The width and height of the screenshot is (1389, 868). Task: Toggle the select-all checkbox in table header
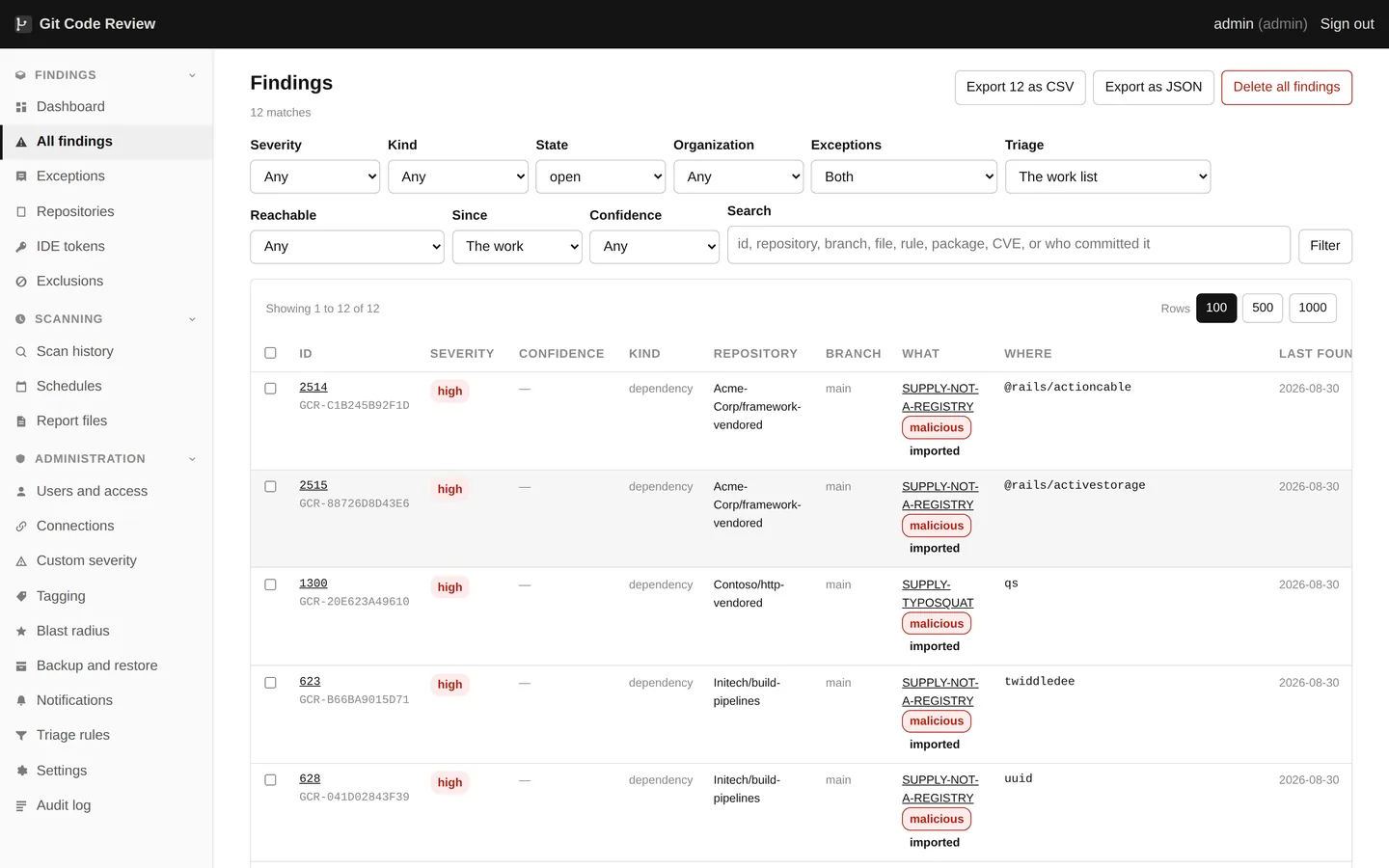coord(270,353)
